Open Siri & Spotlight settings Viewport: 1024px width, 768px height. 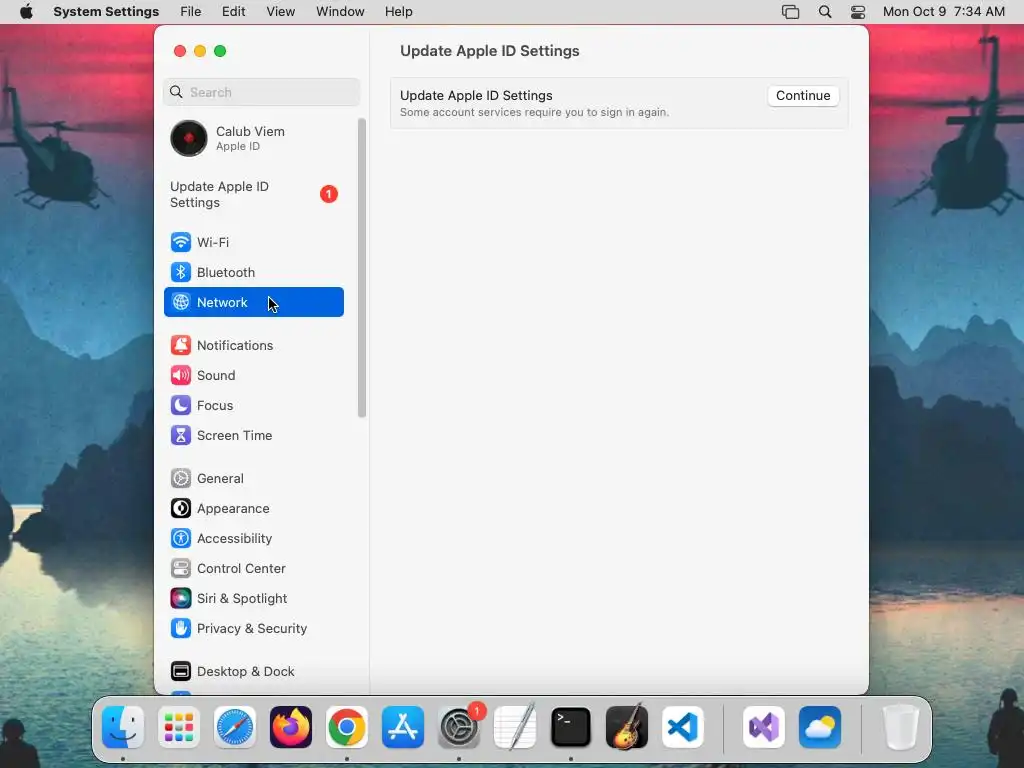tap(253, 599)
